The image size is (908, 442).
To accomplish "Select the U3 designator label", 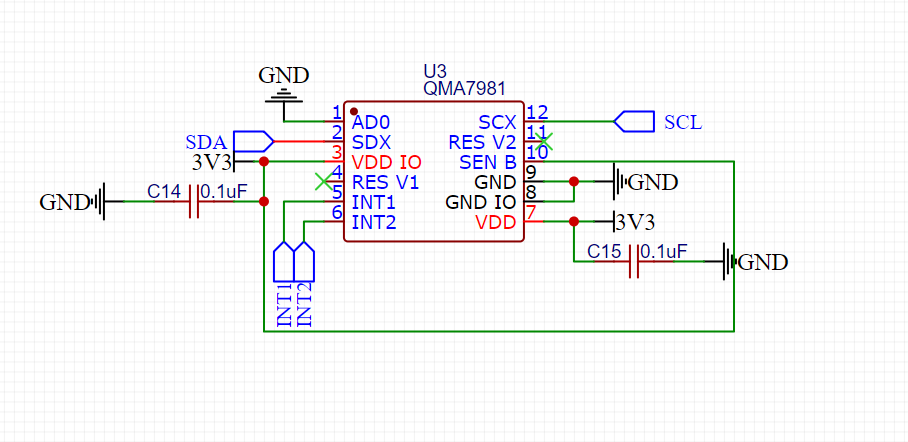I will (x=435, y=72).
